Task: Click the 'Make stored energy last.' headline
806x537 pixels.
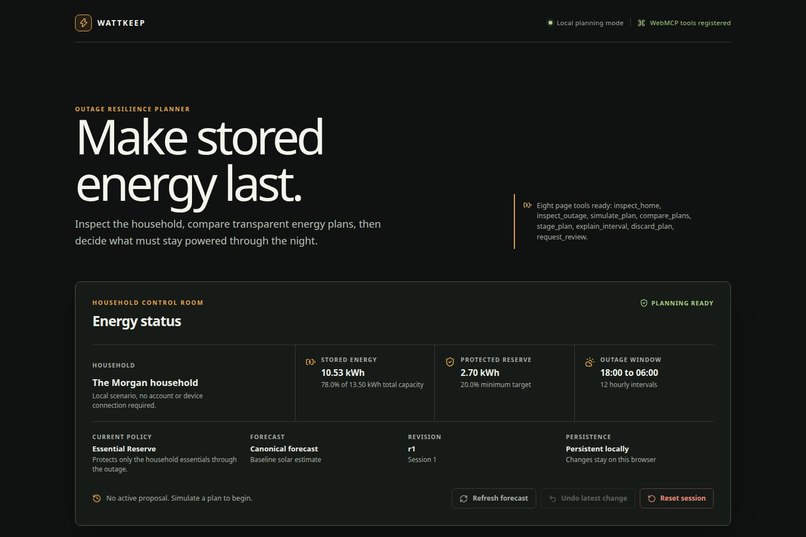Action: [x=199, y=162]
